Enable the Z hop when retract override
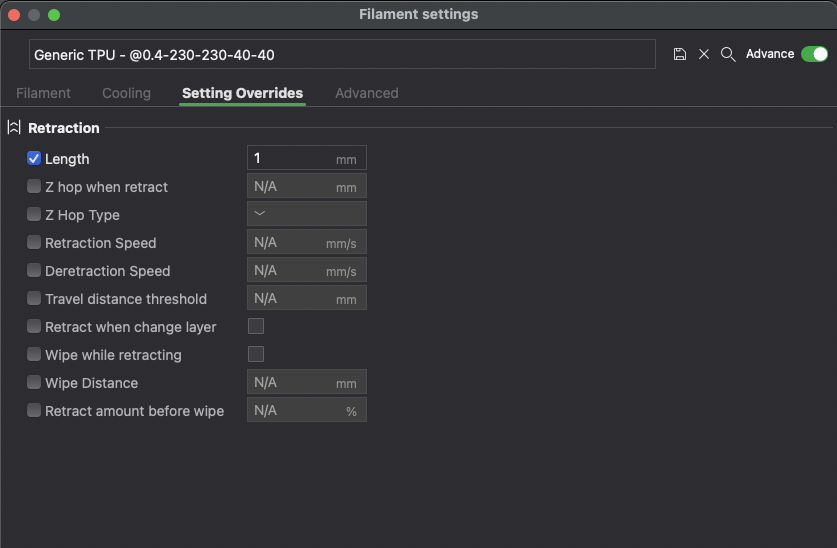Screen dimensions: 837x548 tap(34, 187)
